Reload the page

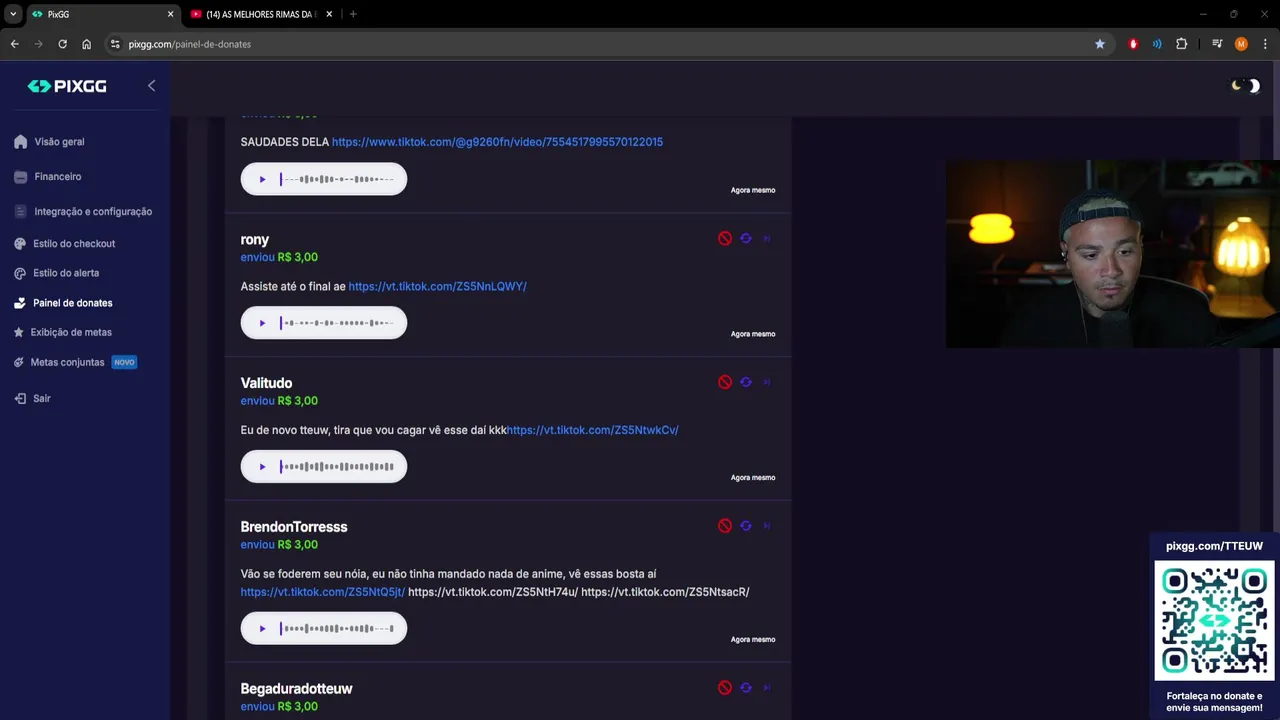62,44
